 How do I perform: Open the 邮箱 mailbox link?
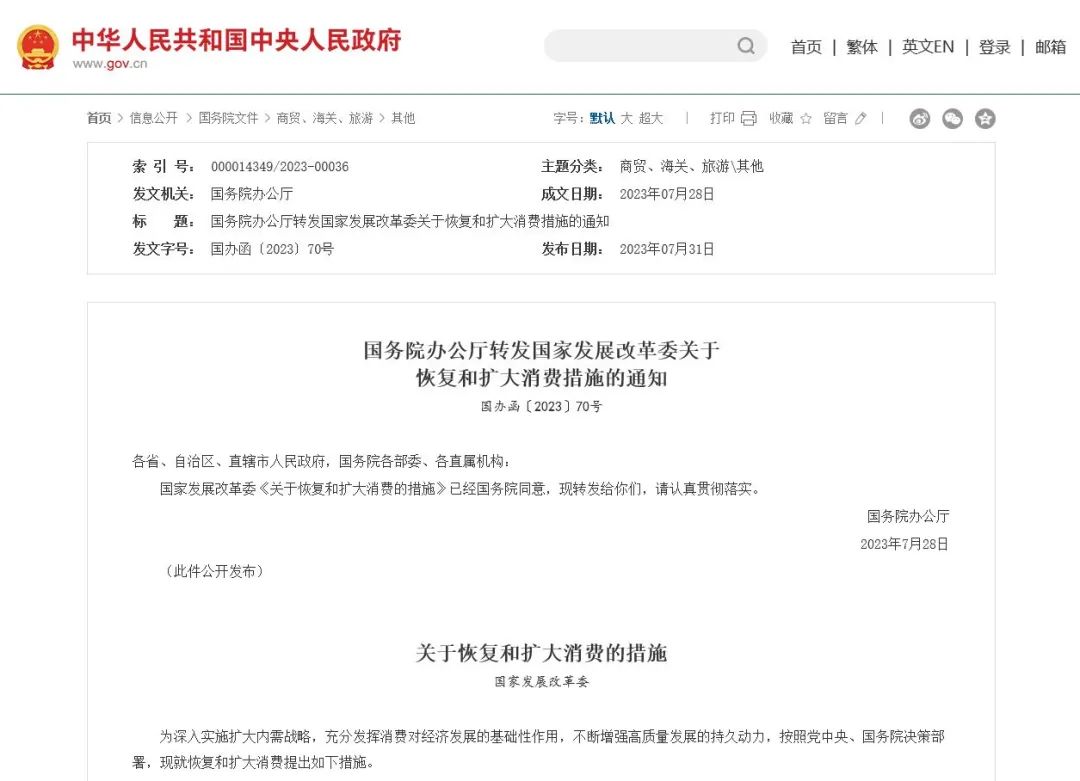pyautogui.click(x=1050, y=47)
